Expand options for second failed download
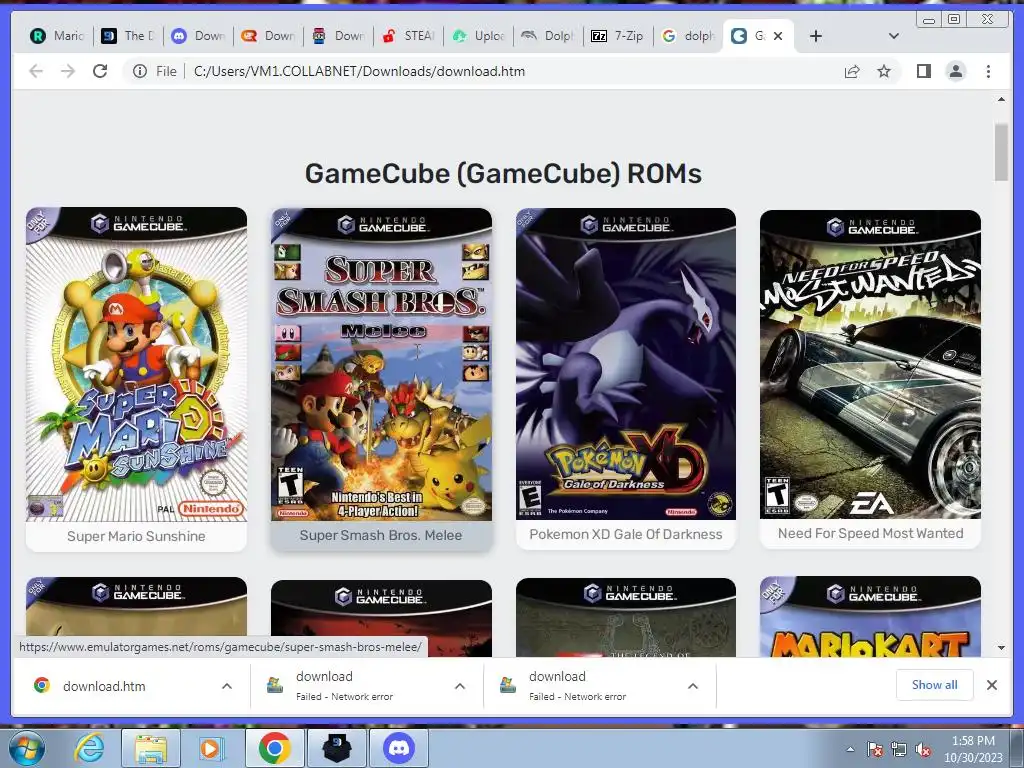This screenshot has width=1024, height=768. pyautogui.click(x=693, y=686)
